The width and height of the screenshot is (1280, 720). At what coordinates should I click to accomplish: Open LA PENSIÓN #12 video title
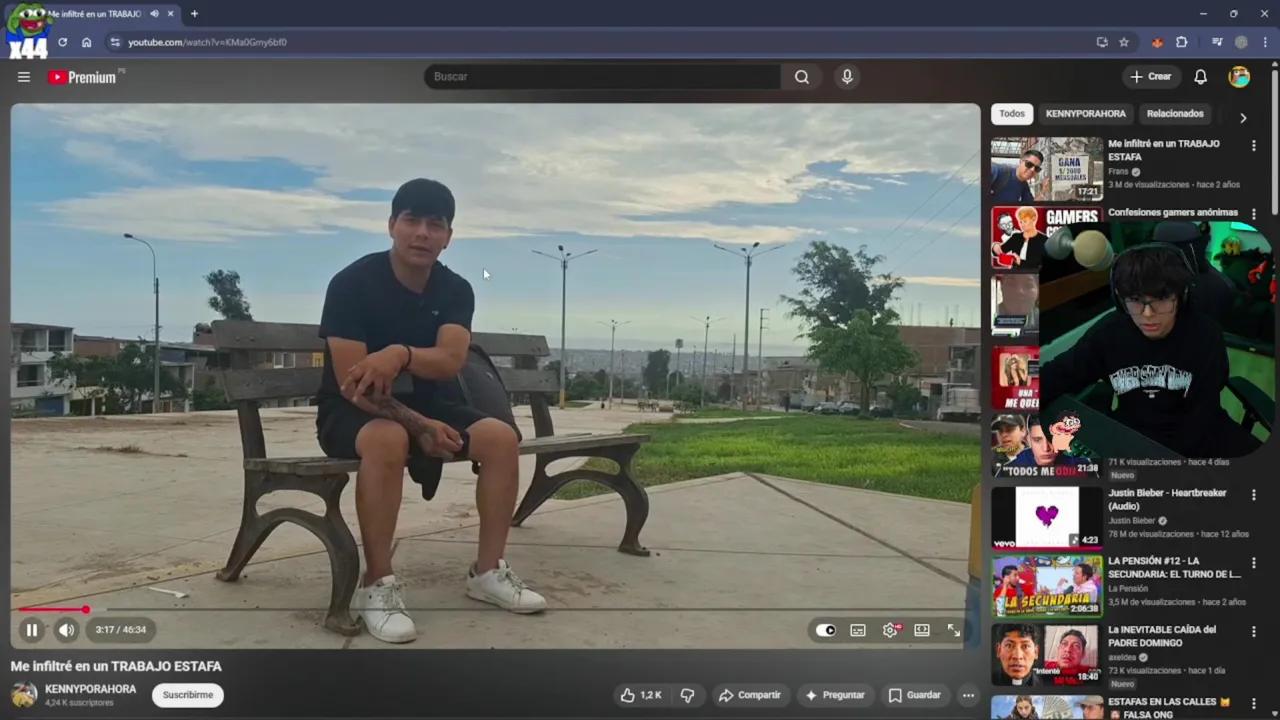pyautogui.click(x=1174, y=568)
